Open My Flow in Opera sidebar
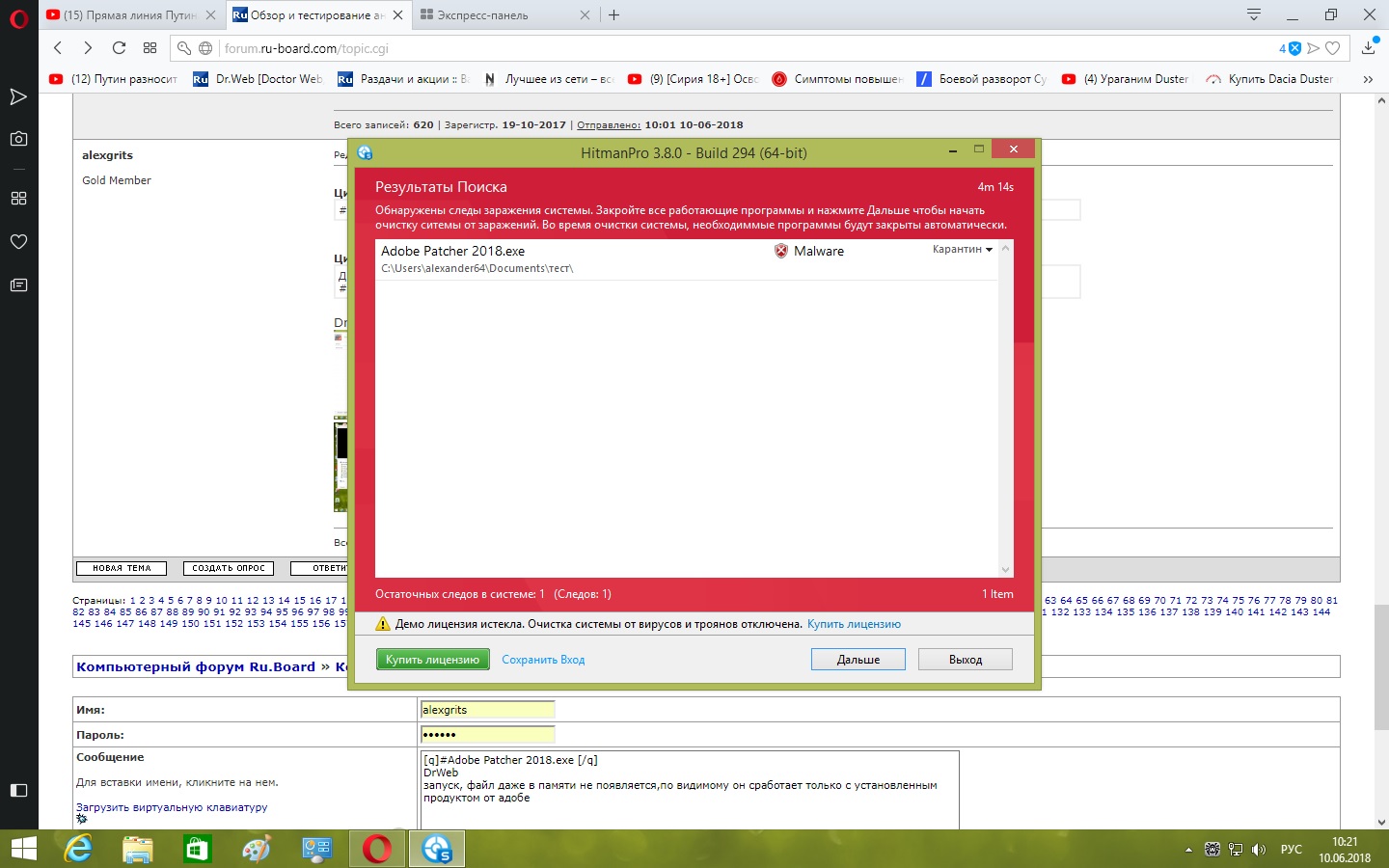The image size is (1389, 868). pos(18,96)
